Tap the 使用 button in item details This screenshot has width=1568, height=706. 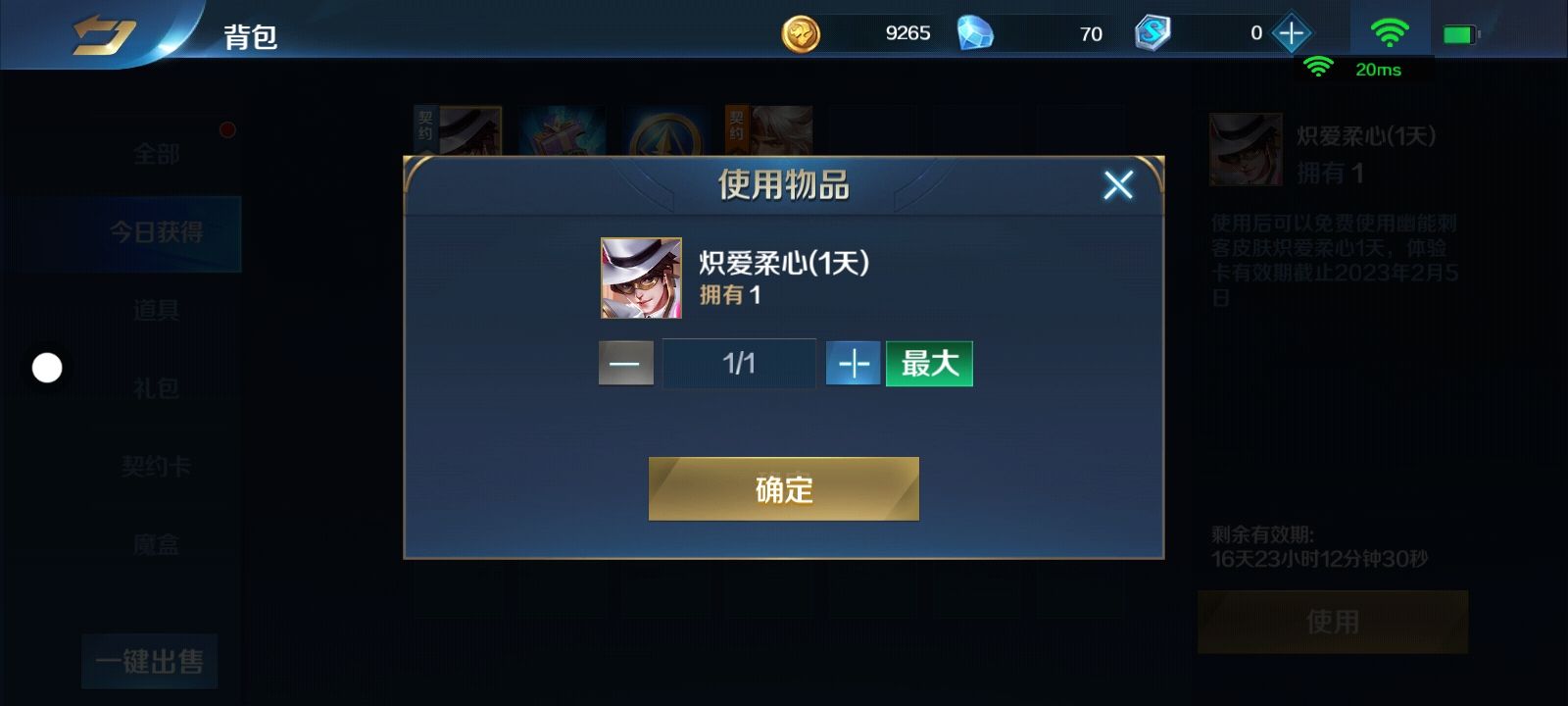click(x=1333, y=622)
